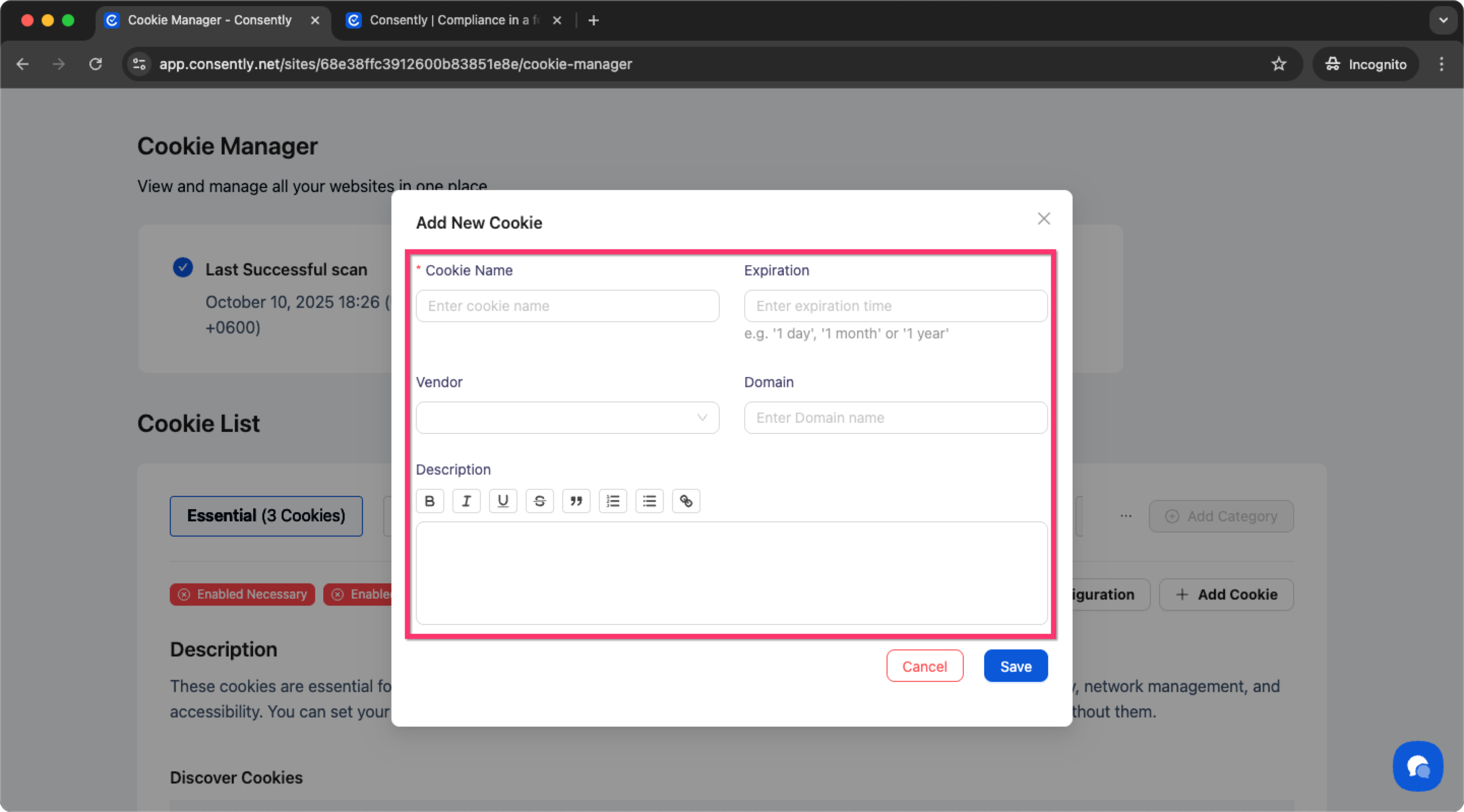Insert a hyperlink using link icon

click(686, 501)
